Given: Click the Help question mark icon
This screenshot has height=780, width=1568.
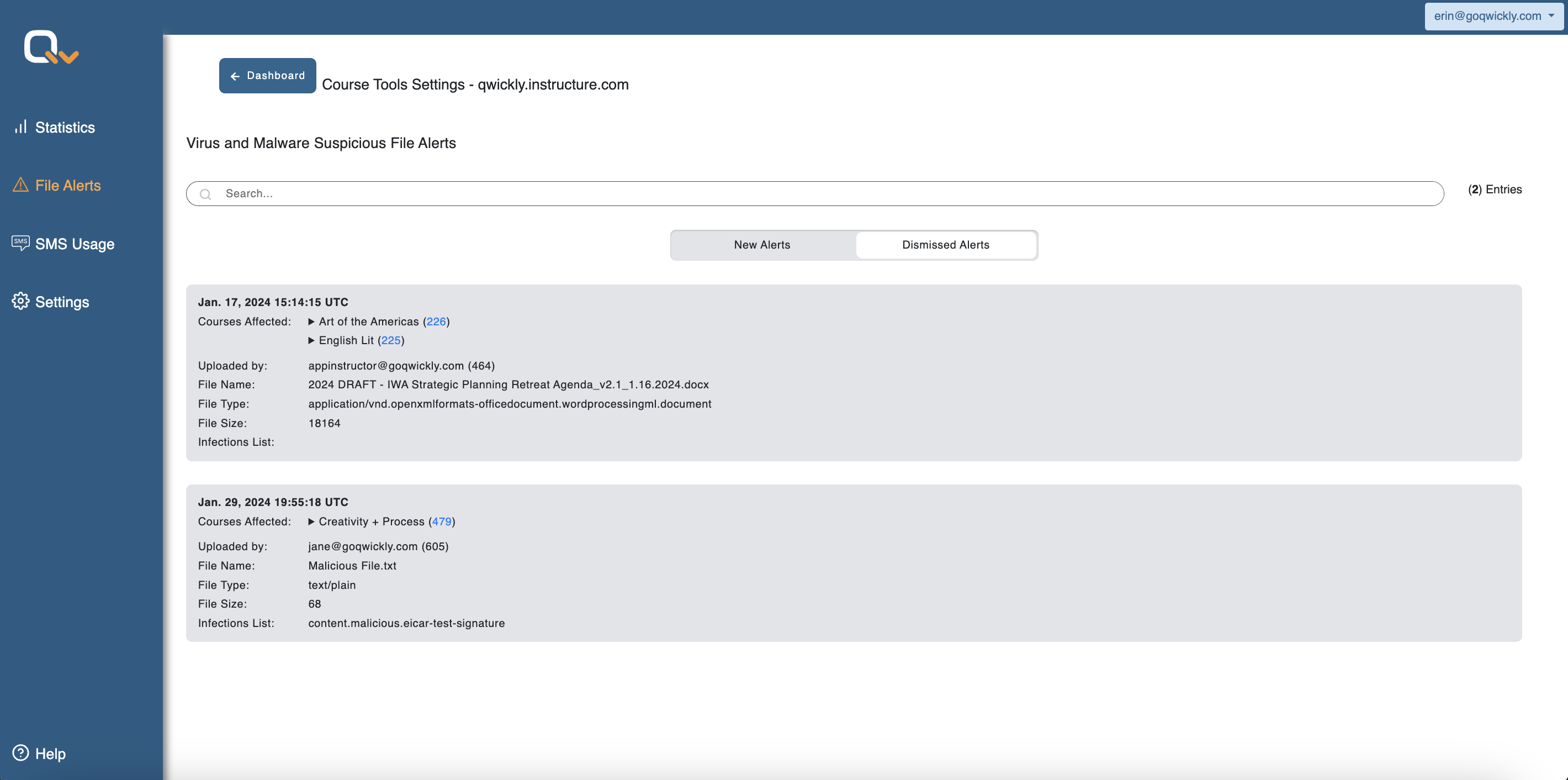Looking at the screenshot, I should (20, 752).
